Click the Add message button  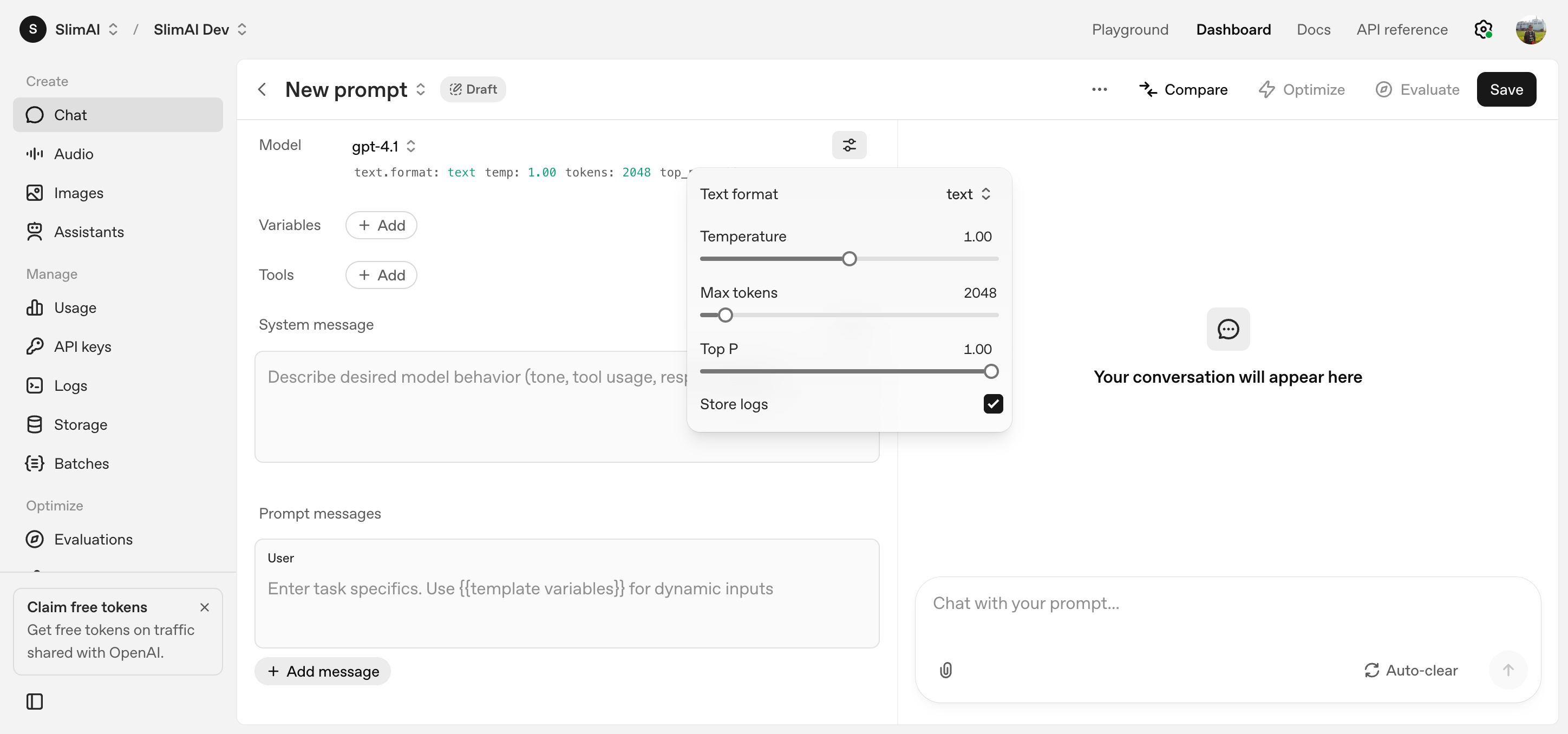click(323, 671)
